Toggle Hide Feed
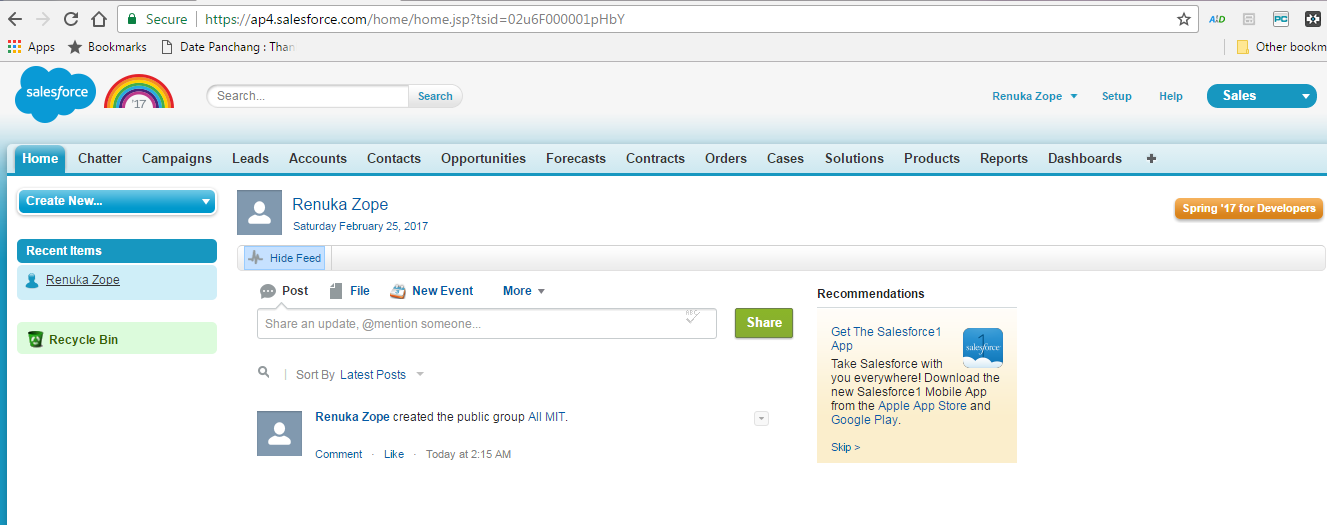The height and width of the screenshot is (525, 1327). 285,258
